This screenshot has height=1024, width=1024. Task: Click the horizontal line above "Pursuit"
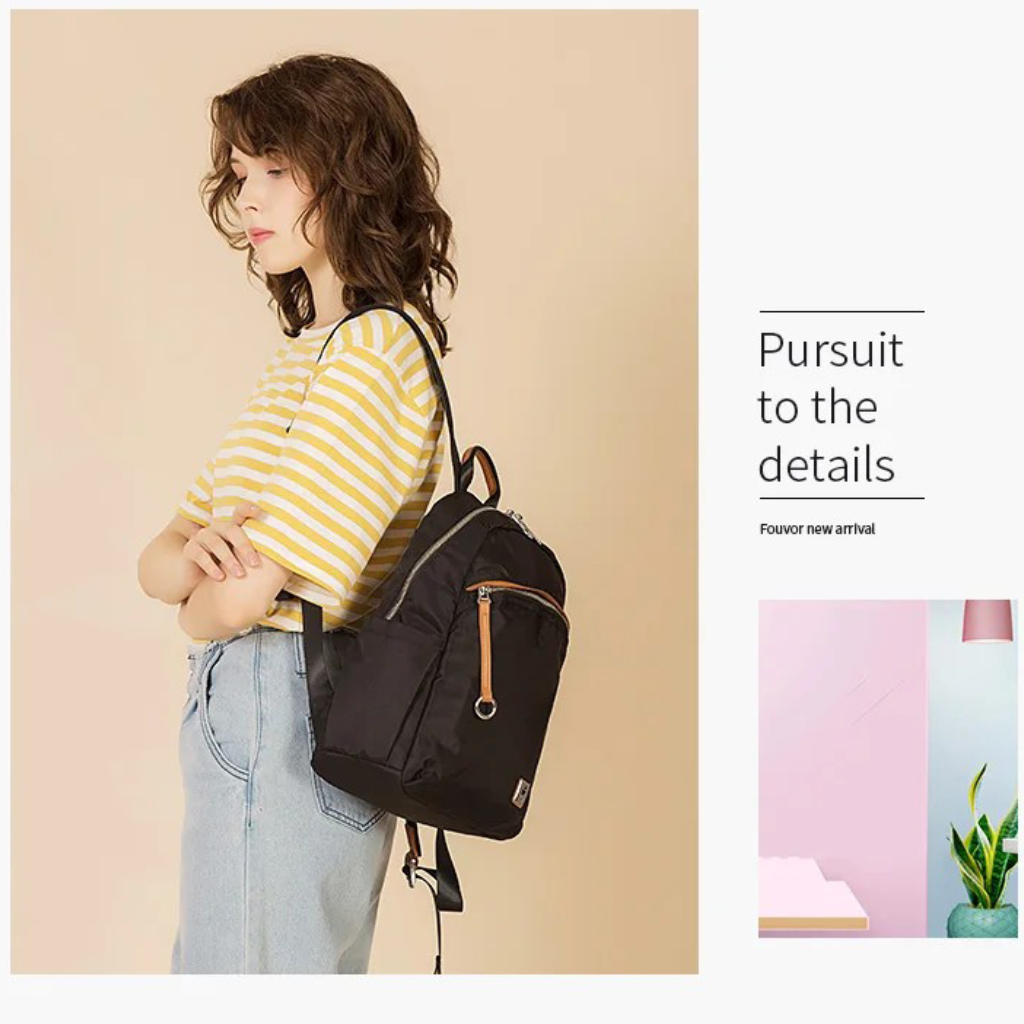point(841,312)
